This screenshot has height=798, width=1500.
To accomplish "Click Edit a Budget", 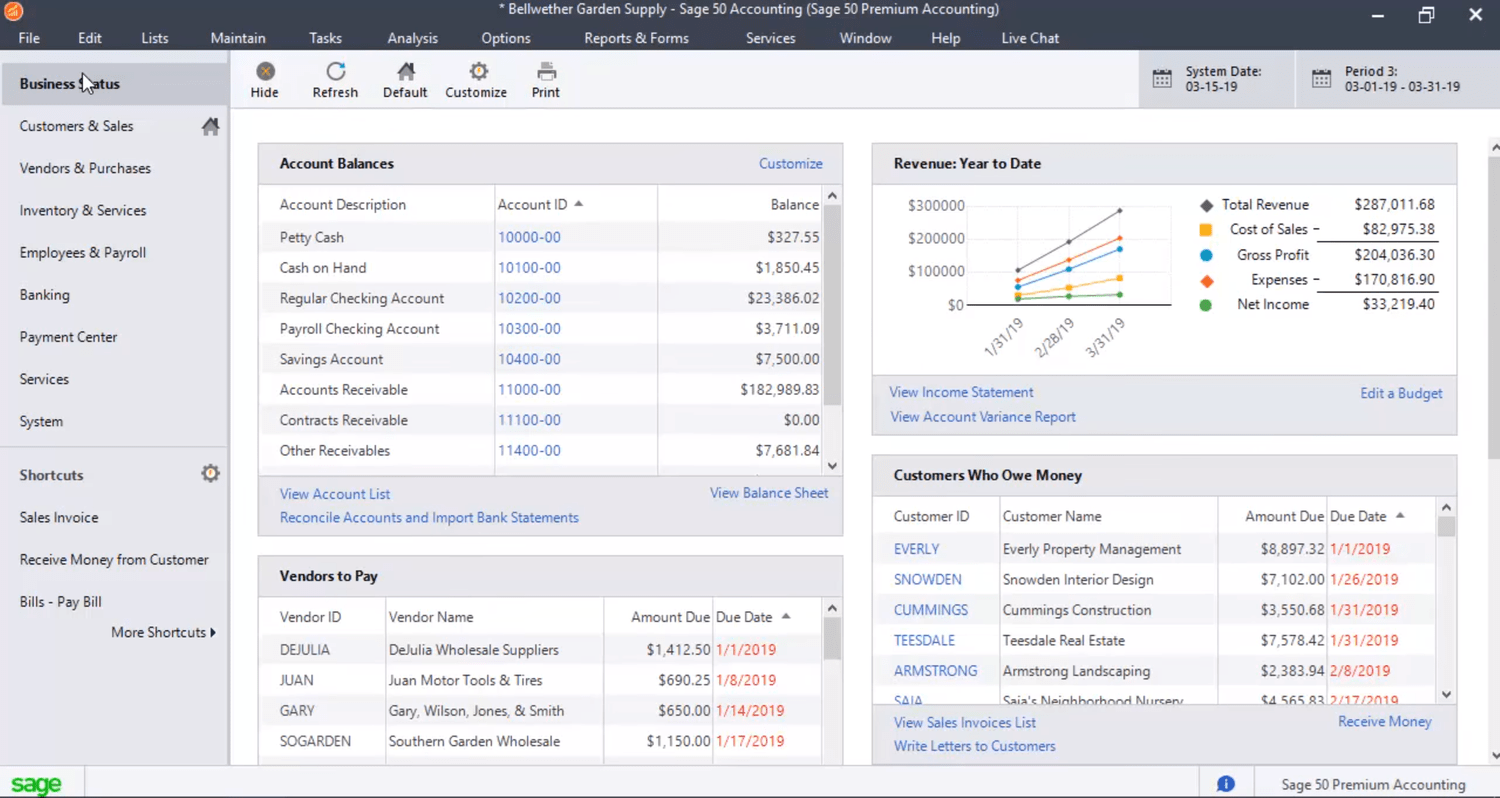I will tap(1400, 392).
